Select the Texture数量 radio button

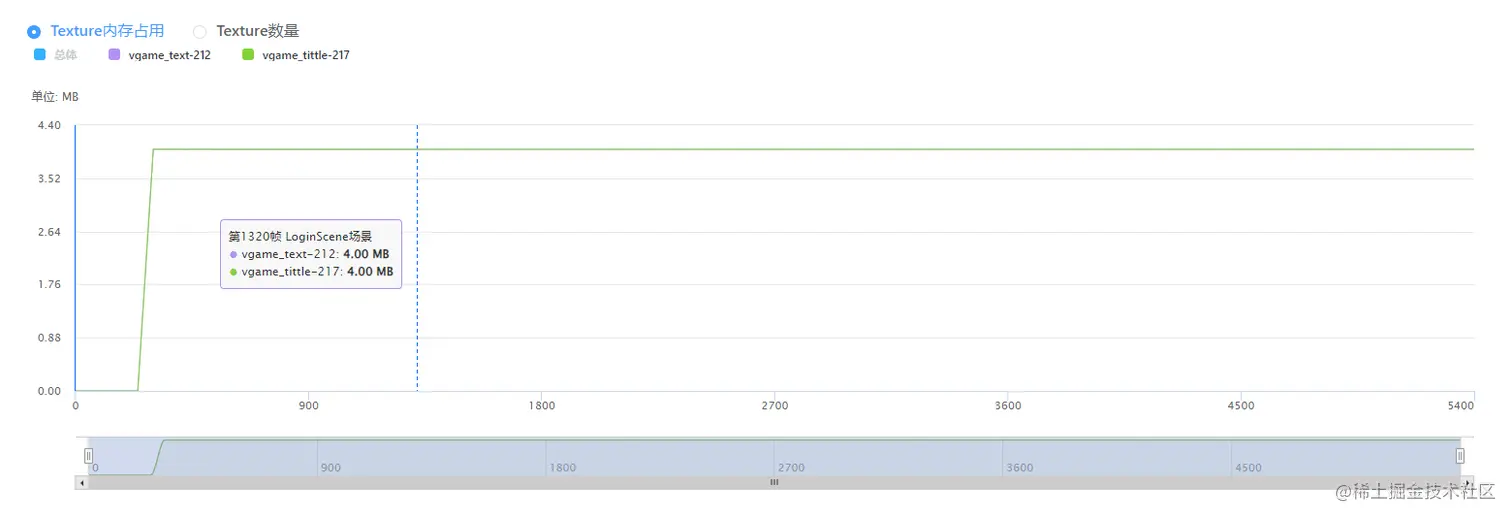point(200,32)
